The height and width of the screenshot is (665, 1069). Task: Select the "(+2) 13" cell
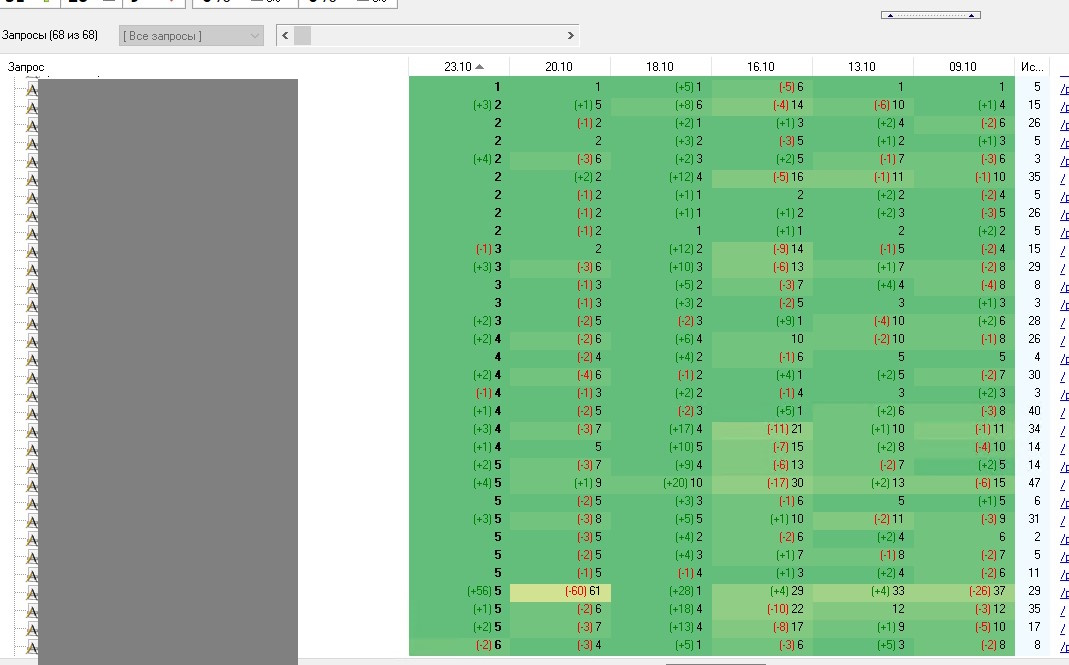862,483
